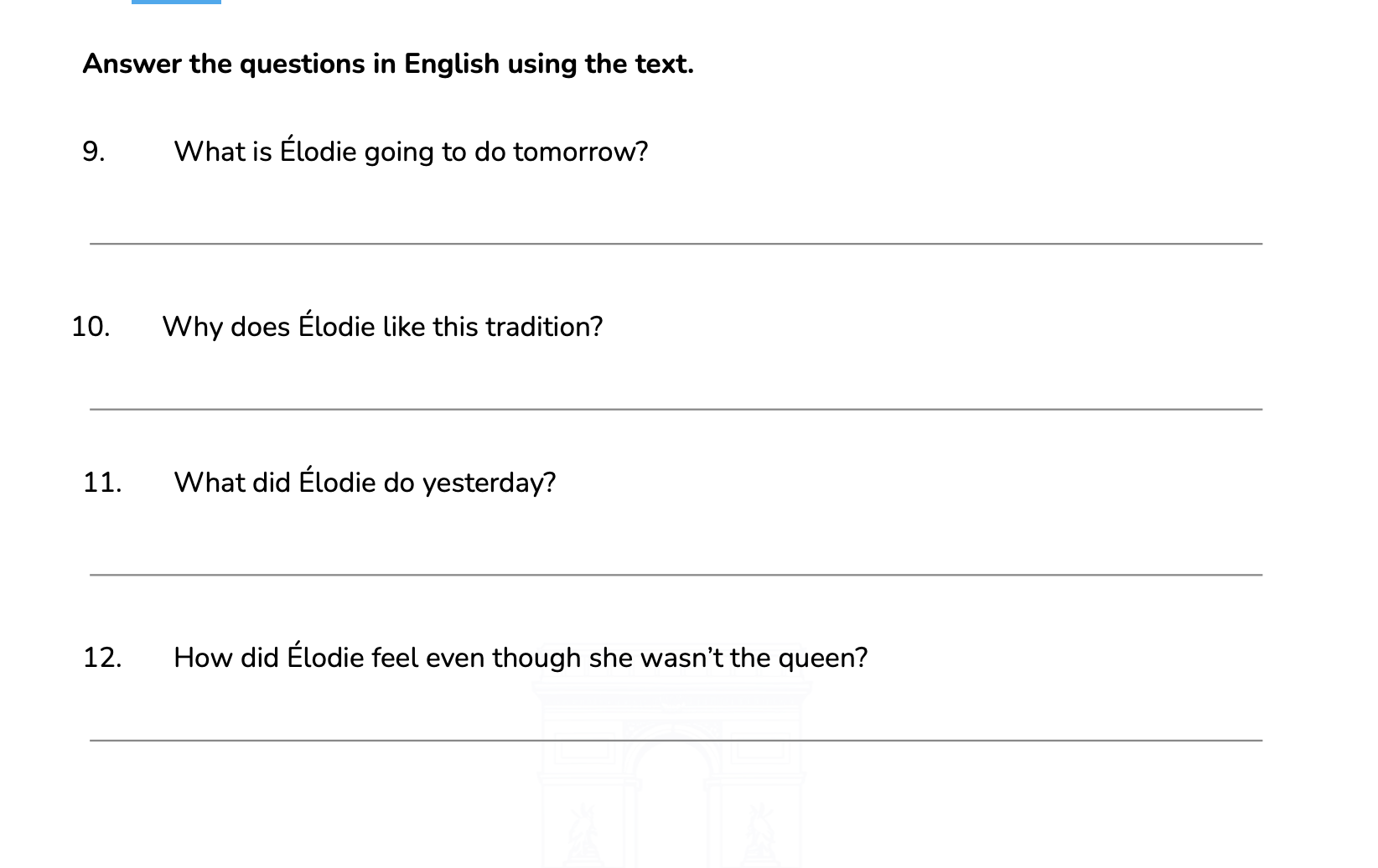
Task: Click the answer line under question 10
Action: pos(676,409)
